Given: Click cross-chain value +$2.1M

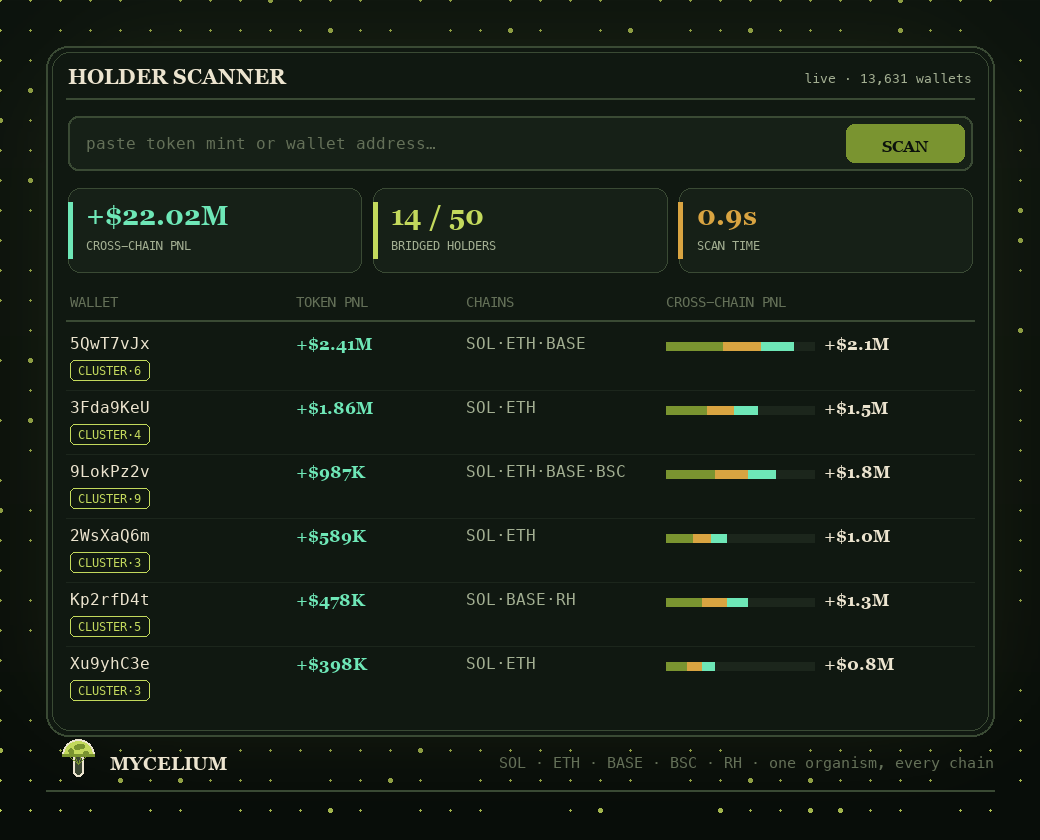Looking at the screenshot, I should click(x=856, y=344).
